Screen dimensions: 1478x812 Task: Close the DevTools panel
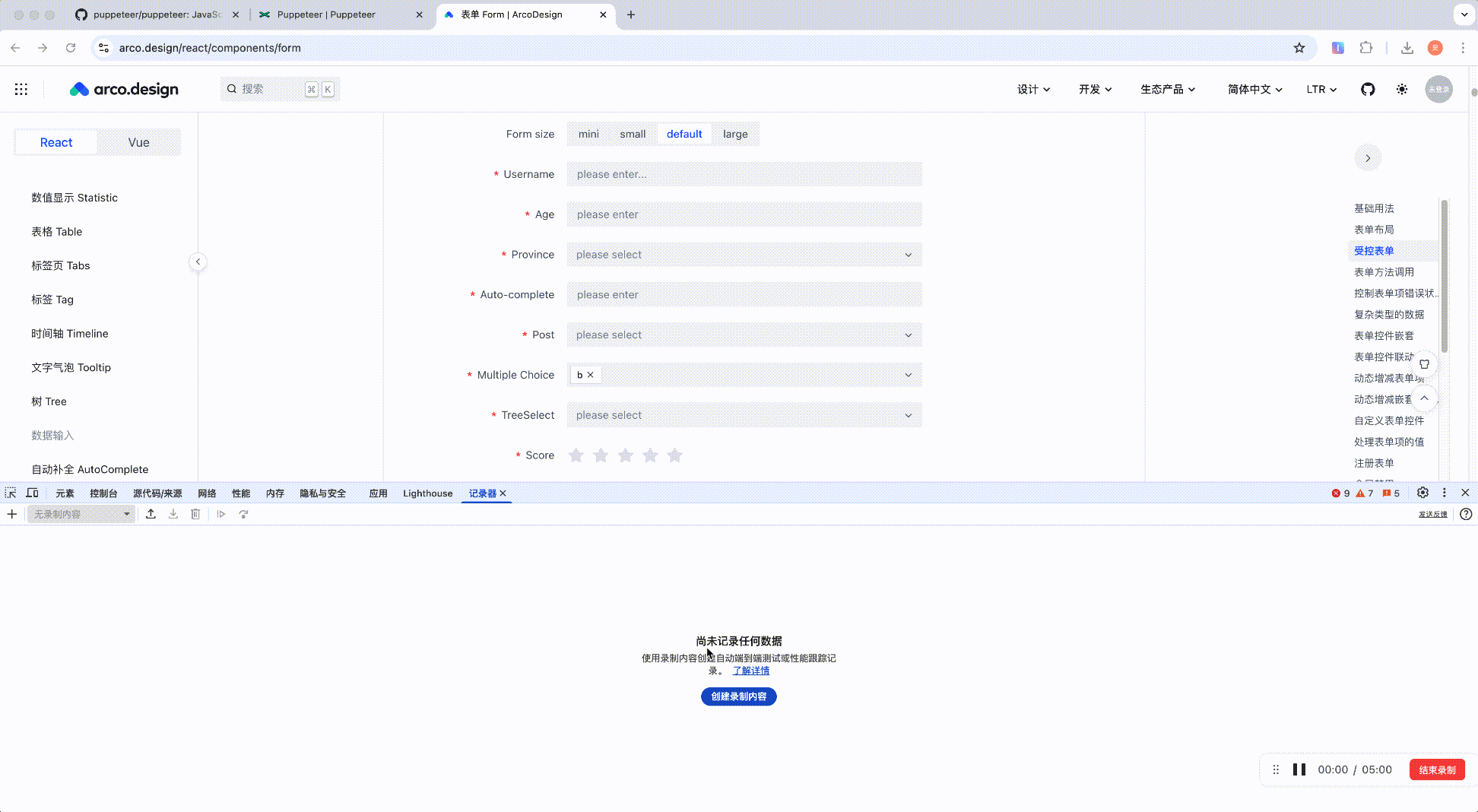tap(1465, 493)
